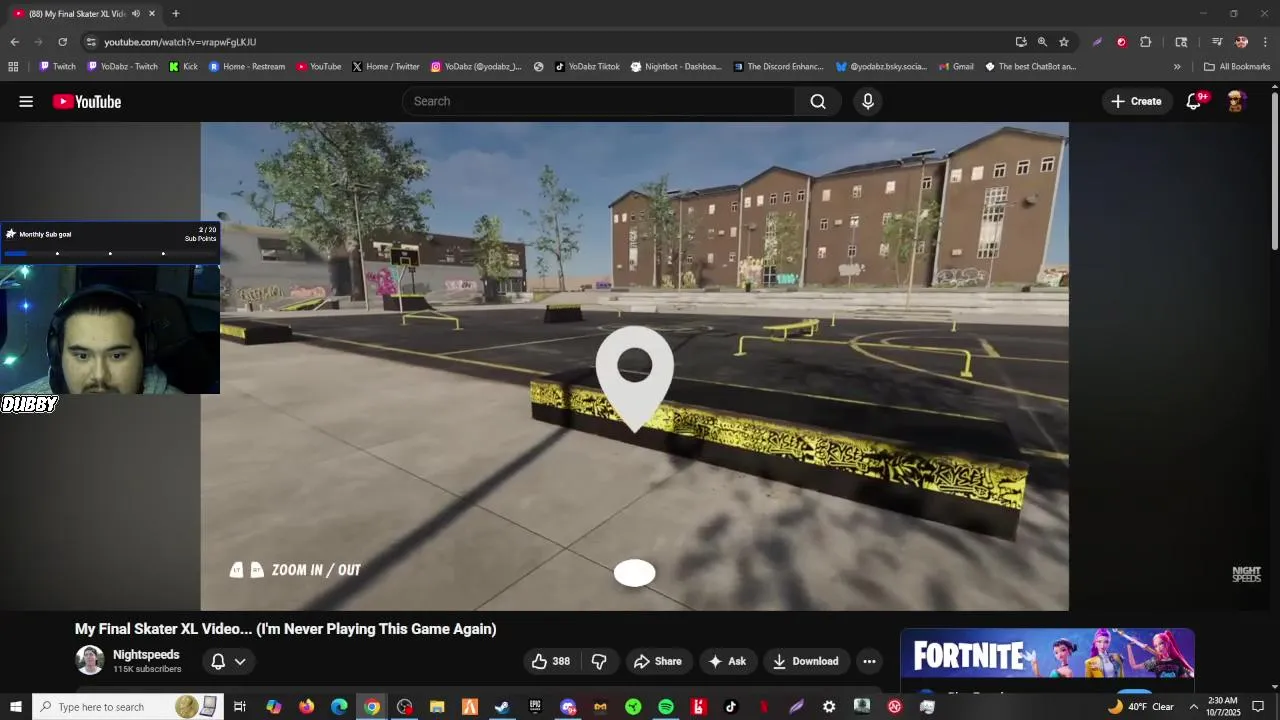Viewport: 1280px width, 720px height.
Task: Open the YoDabz - Twitch bookmark
Action: [x=122, y=67]
